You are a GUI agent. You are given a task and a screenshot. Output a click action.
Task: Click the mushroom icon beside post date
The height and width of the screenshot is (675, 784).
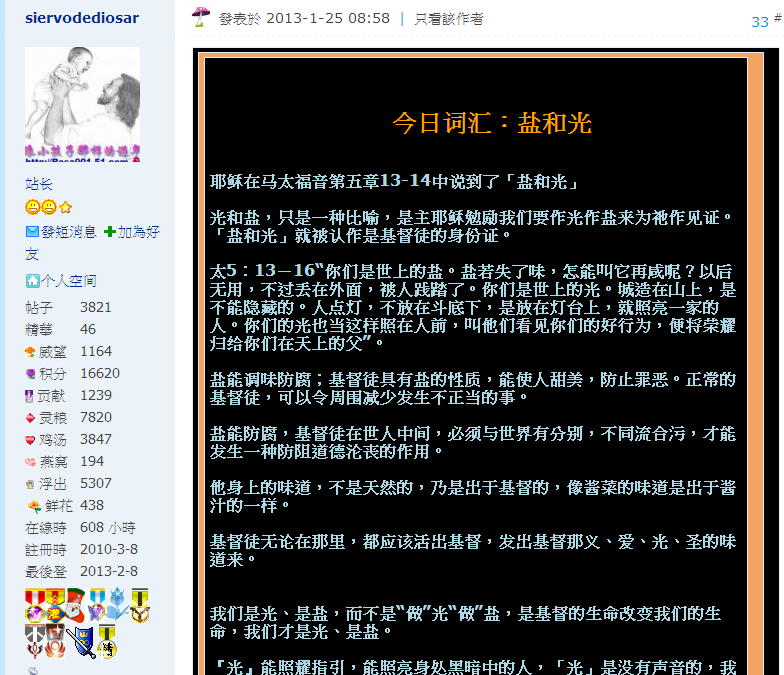[x=200, y=17]
